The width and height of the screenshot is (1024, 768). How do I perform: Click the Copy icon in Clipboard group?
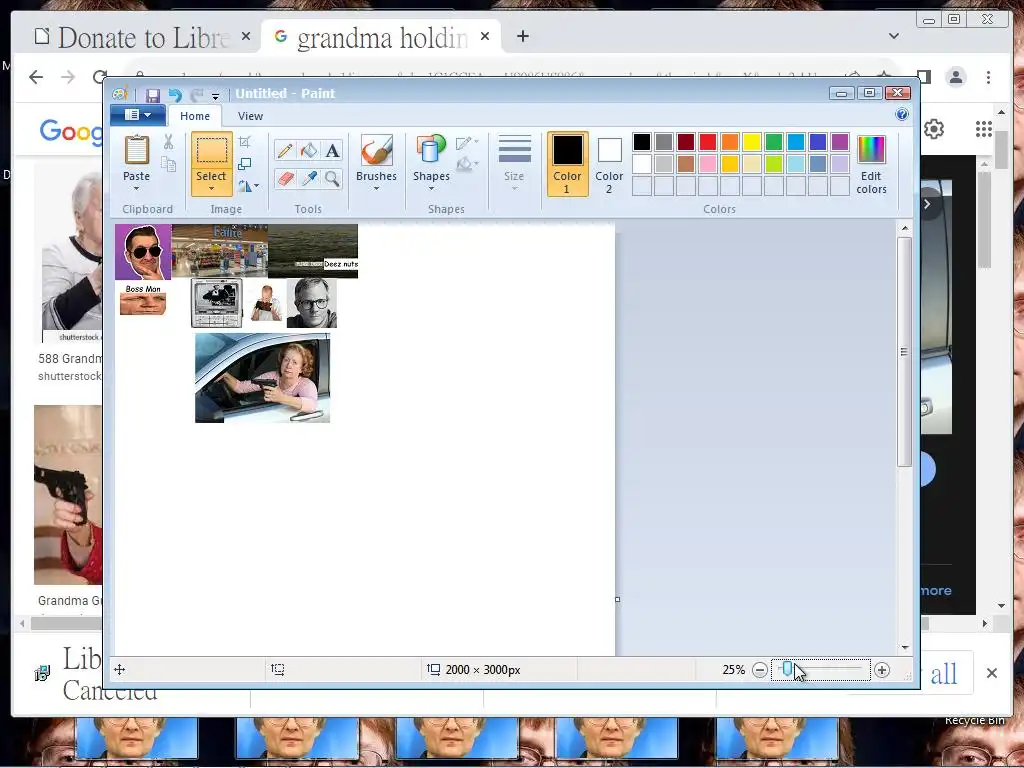(168, 164)
